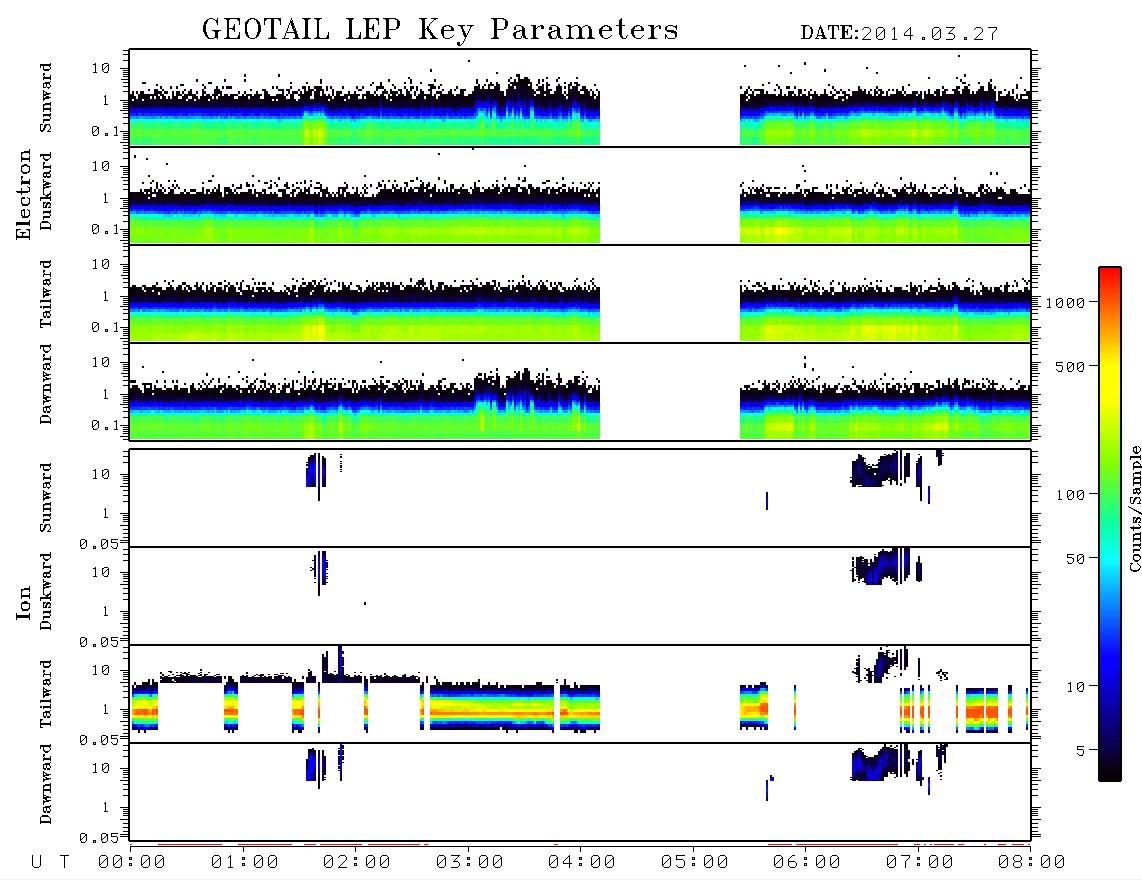
Task: Click the Electron Dawnward spectrogram panel
Action: [580, 391]
